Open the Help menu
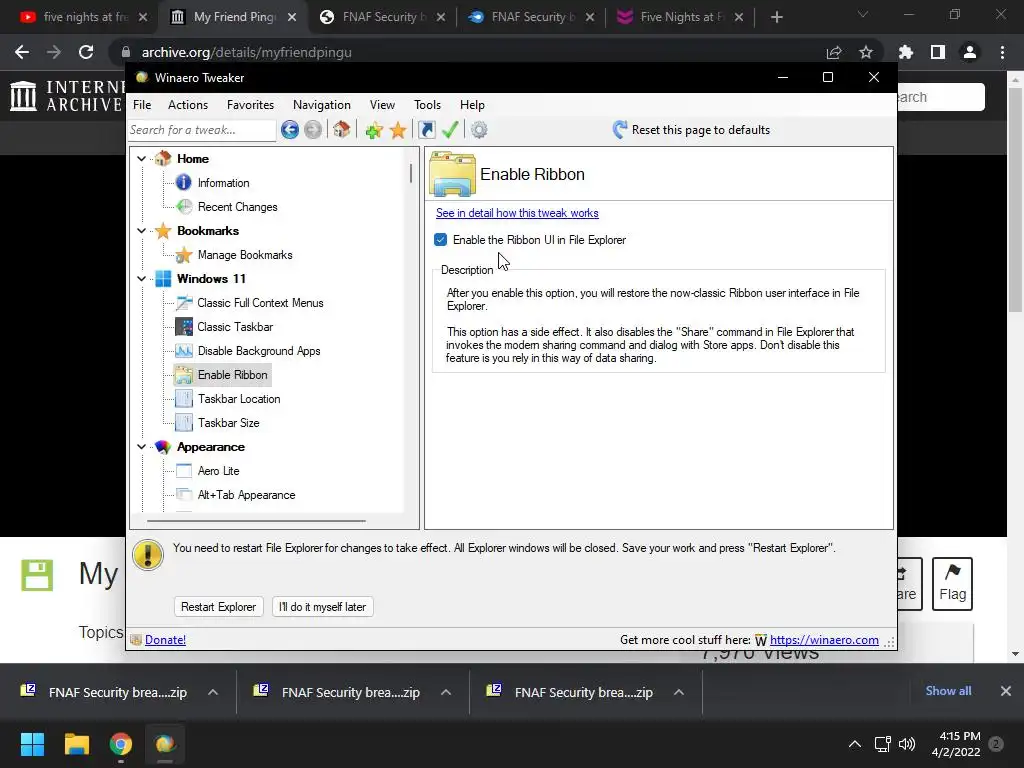Viewport: 1024px width, 768px height. (472, 104)
